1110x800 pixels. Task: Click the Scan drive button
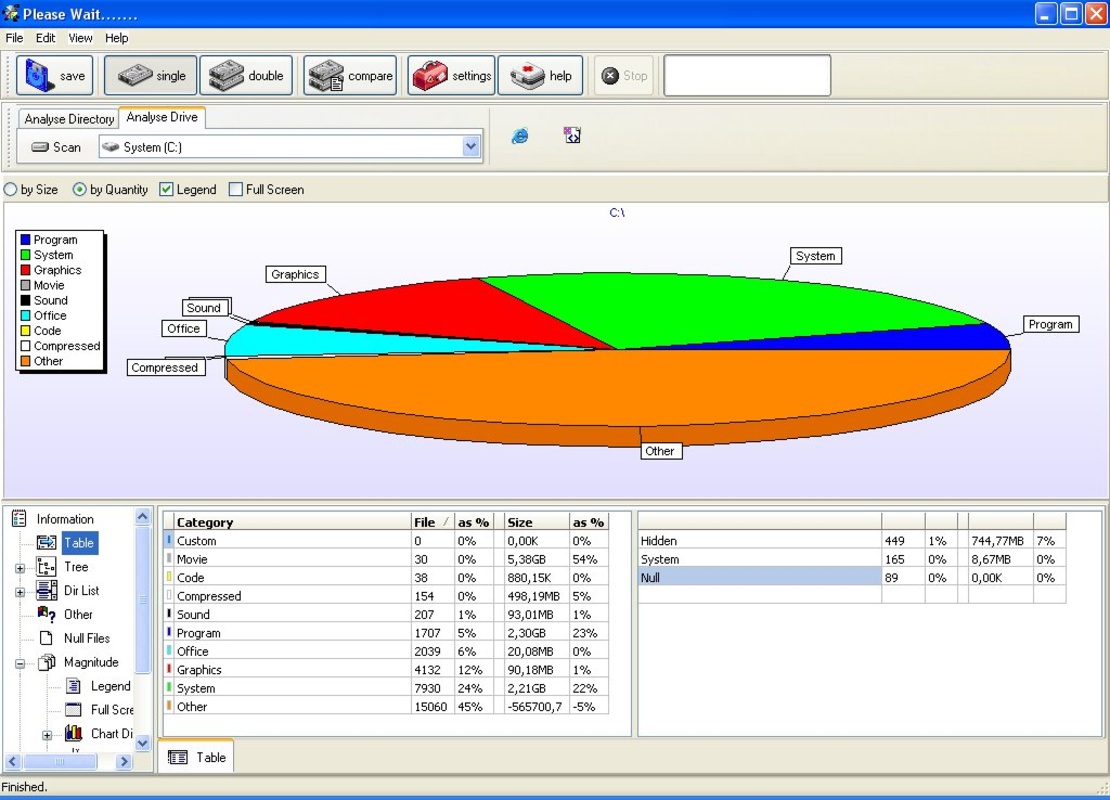coord(57,147)
